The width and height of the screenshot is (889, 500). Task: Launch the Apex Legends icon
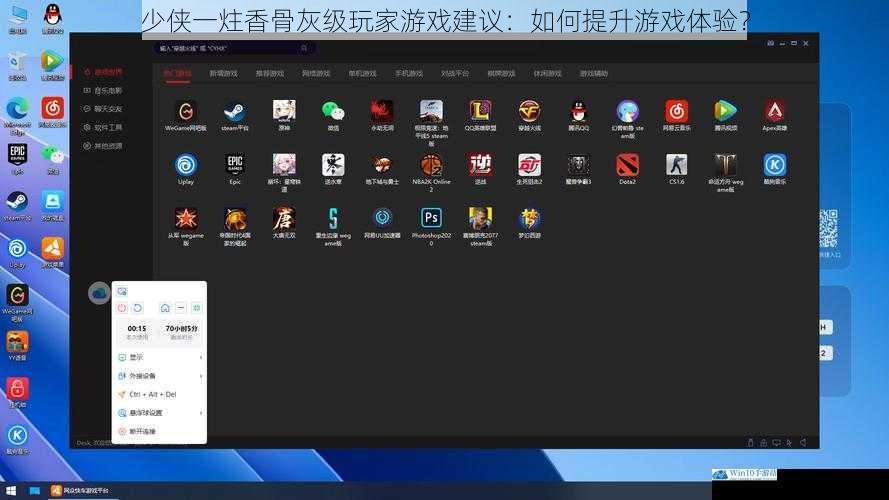tap(774, 112)
